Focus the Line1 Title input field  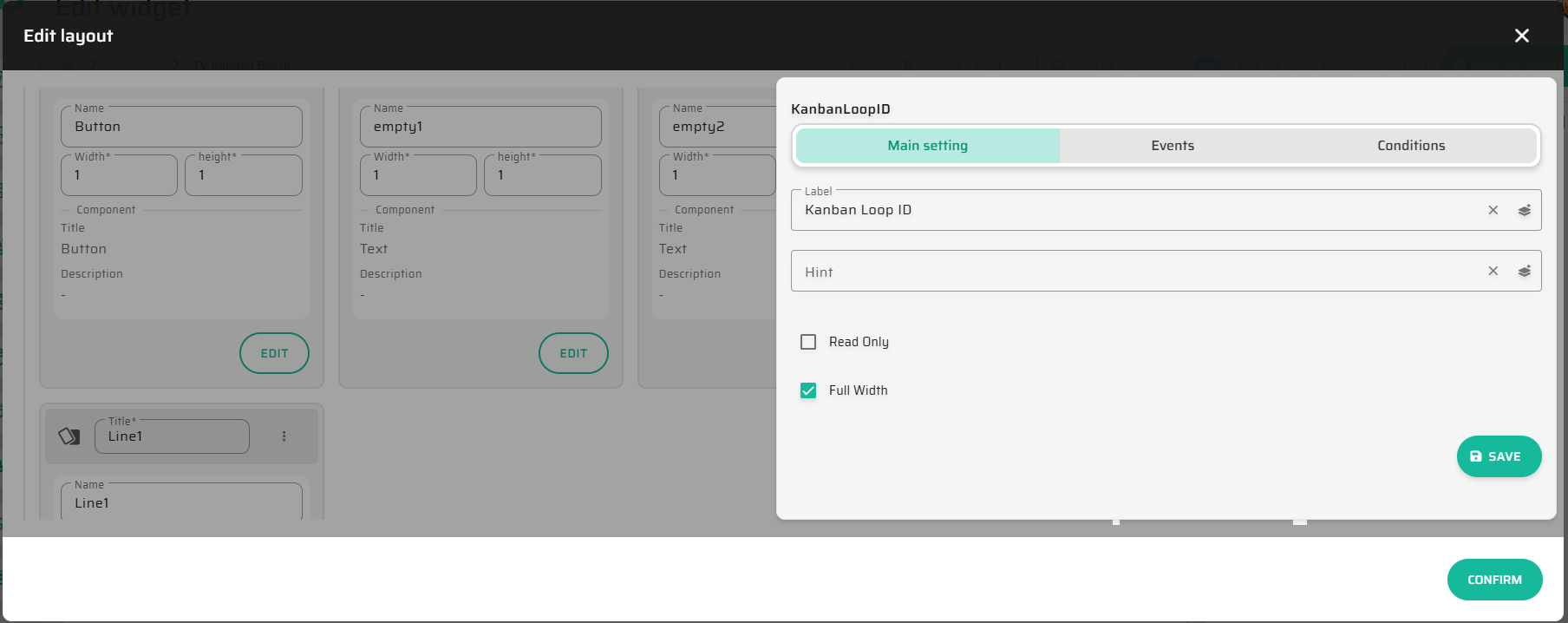(172, 436)
